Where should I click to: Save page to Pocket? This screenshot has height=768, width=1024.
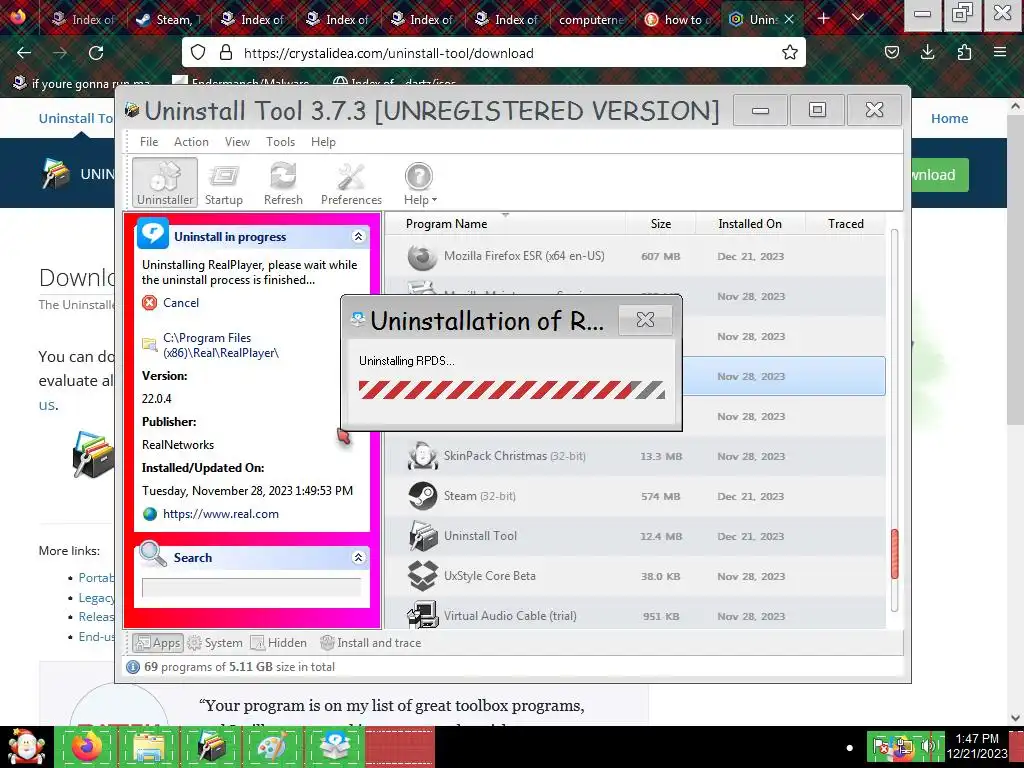coord(891,52)
